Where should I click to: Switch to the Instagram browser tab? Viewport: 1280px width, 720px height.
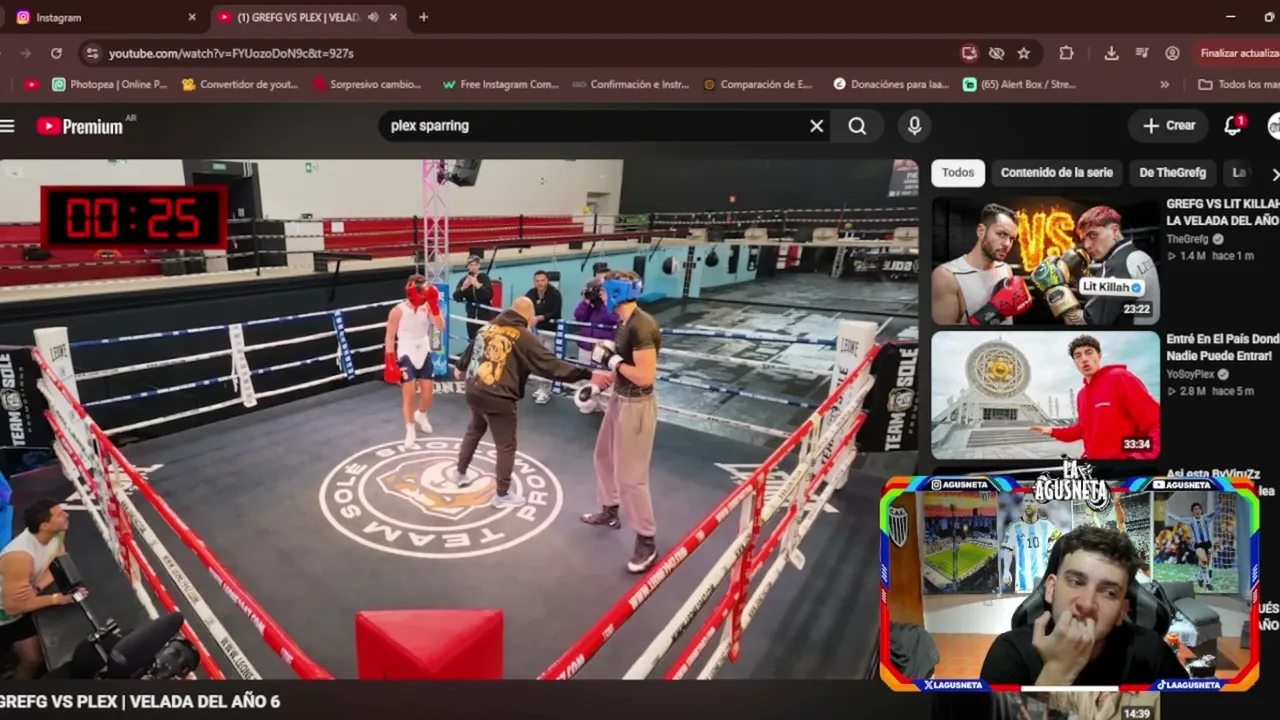click(105, 17)
